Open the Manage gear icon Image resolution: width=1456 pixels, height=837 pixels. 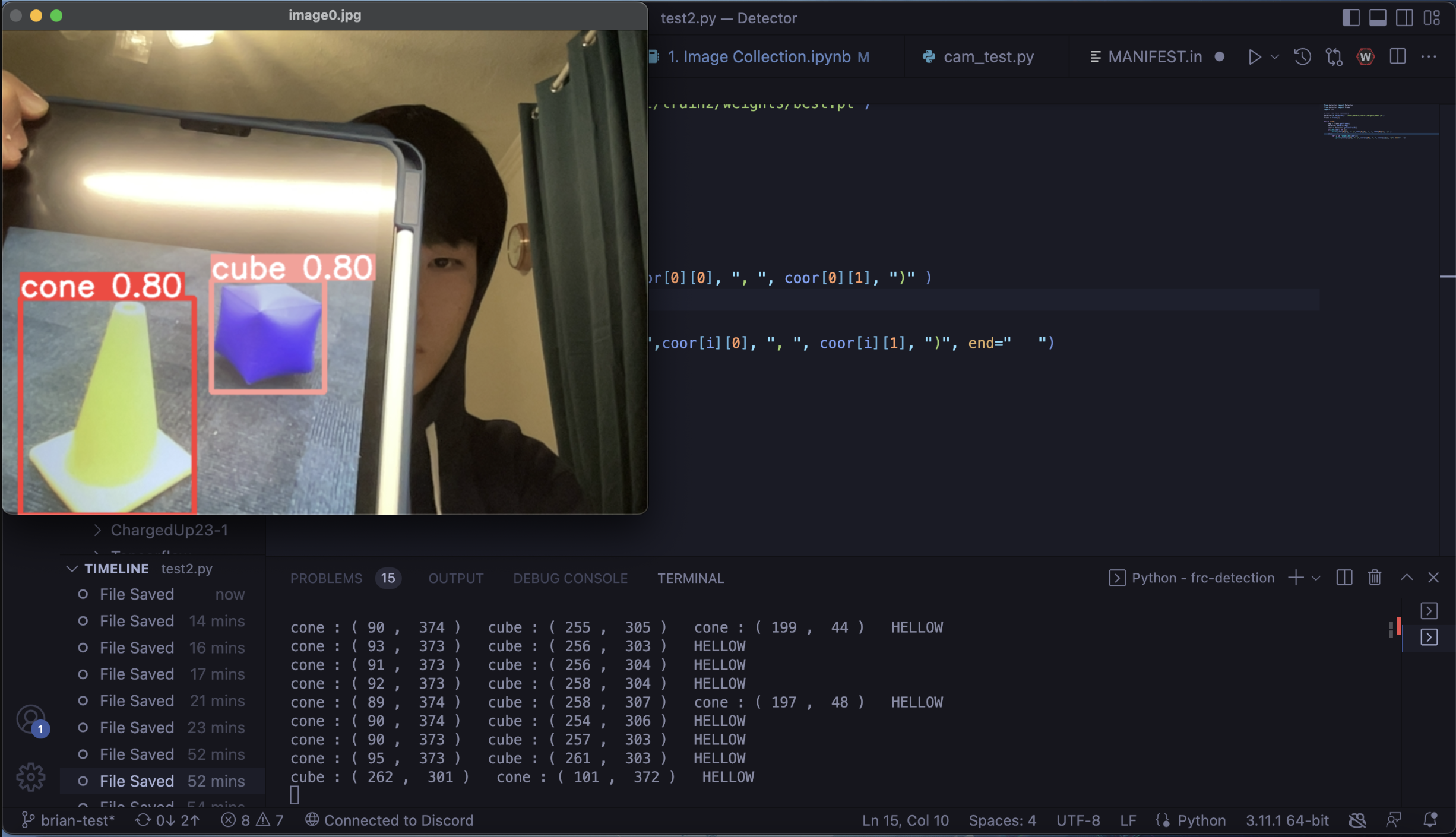point(31,776)
